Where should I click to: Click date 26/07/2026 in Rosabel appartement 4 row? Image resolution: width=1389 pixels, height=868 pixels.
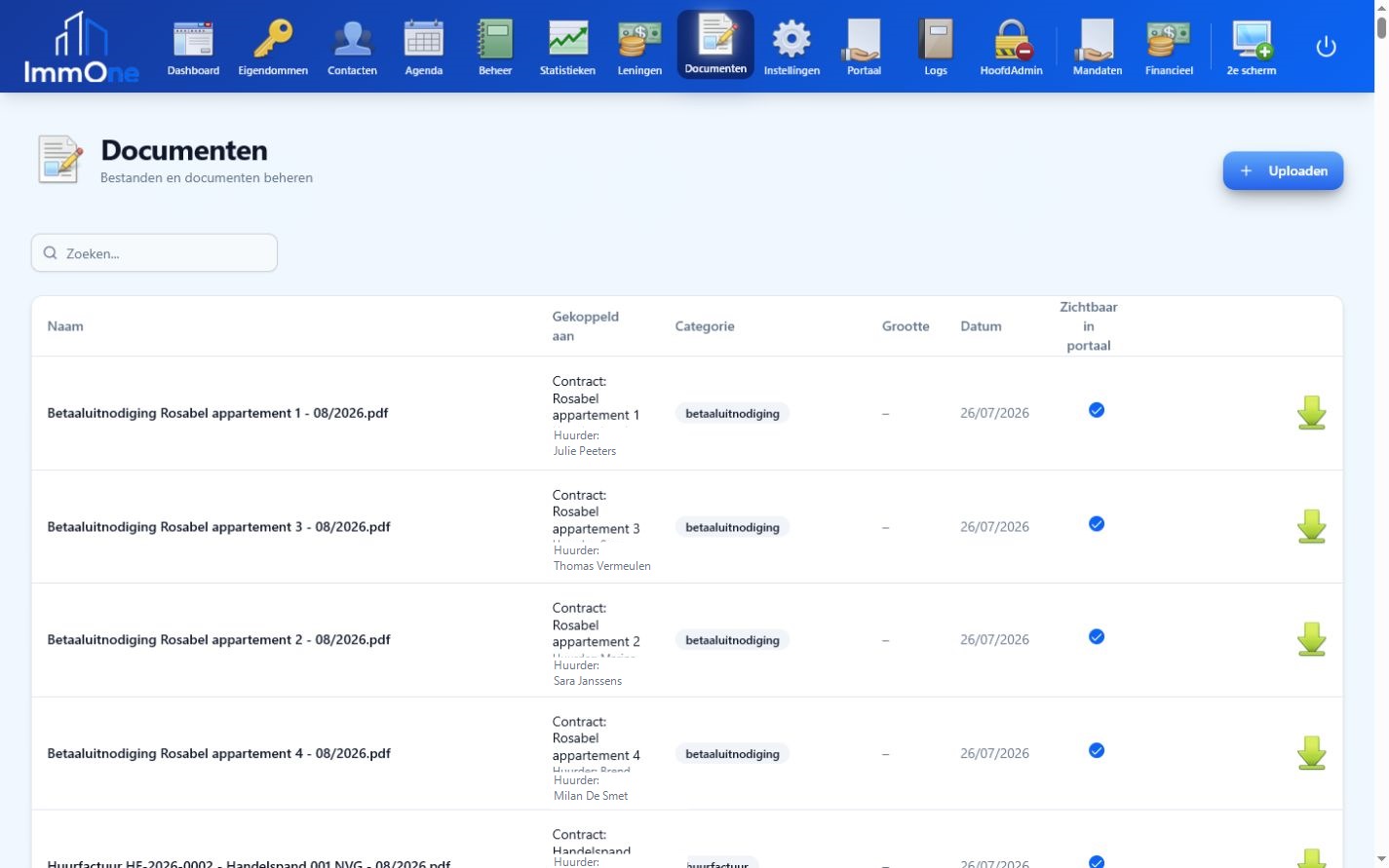coord(994,754)
